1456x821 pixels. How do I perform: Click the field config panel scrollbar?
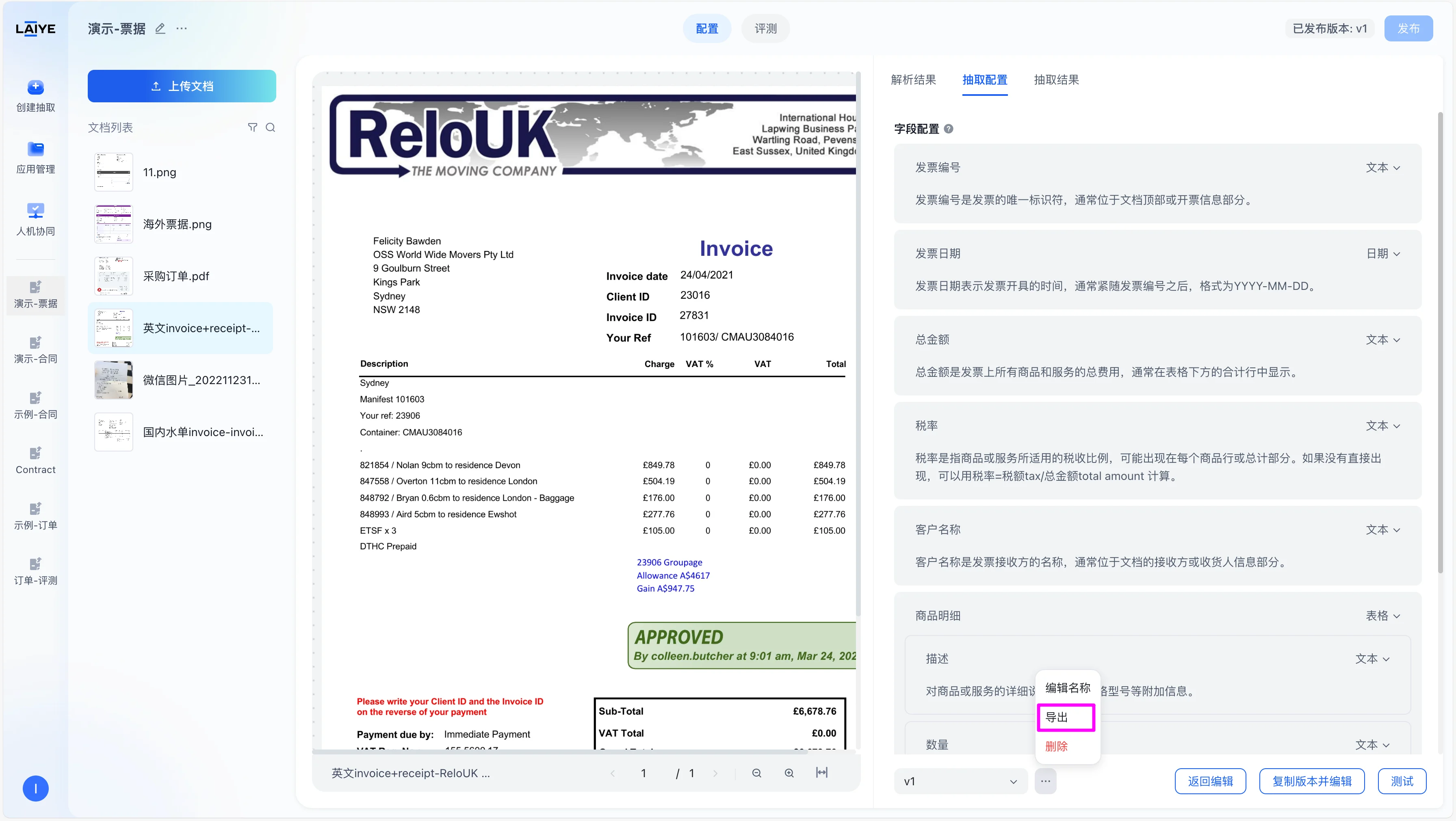pyautogui.click(x=1440, y=342)
